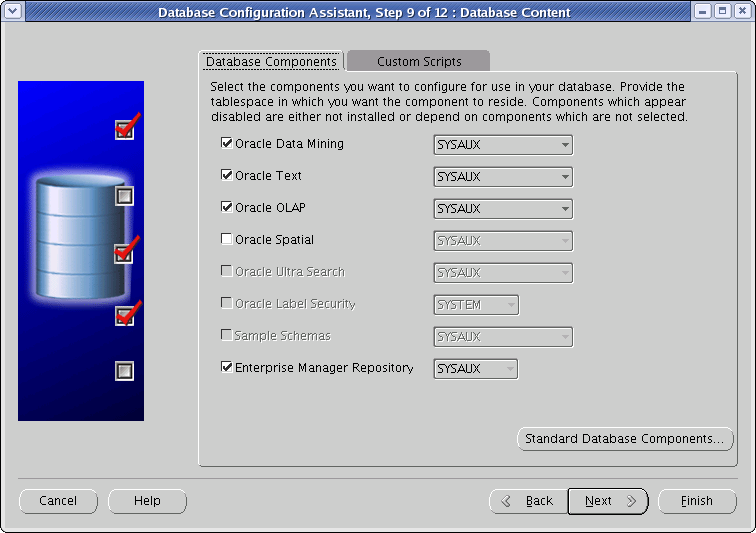The width and height of the screenshot is (756, 533).
Task: Minimize the Database Configuration Assistant window
Action: (702, 11)
